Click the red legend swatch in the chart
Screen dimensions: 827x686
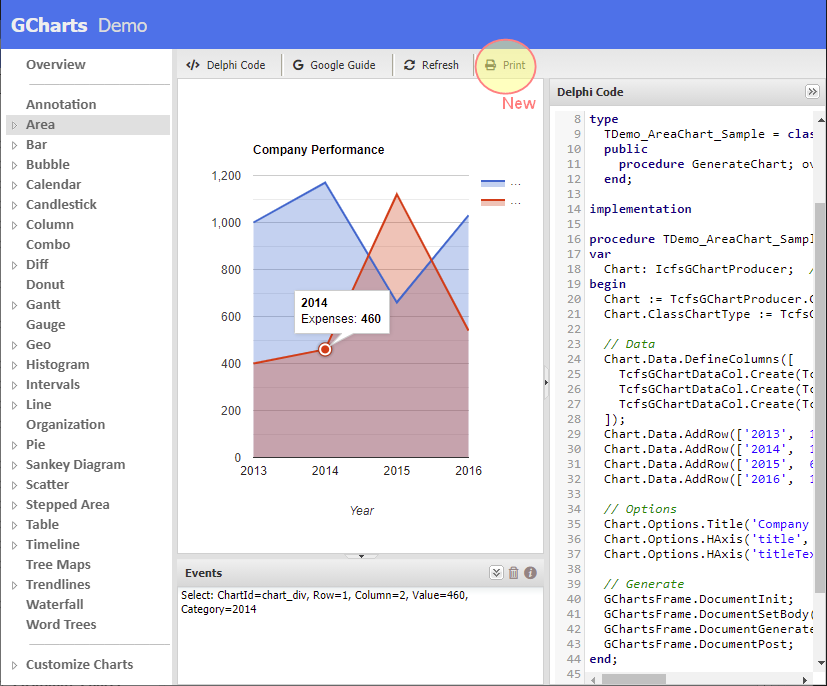[493, 202]
